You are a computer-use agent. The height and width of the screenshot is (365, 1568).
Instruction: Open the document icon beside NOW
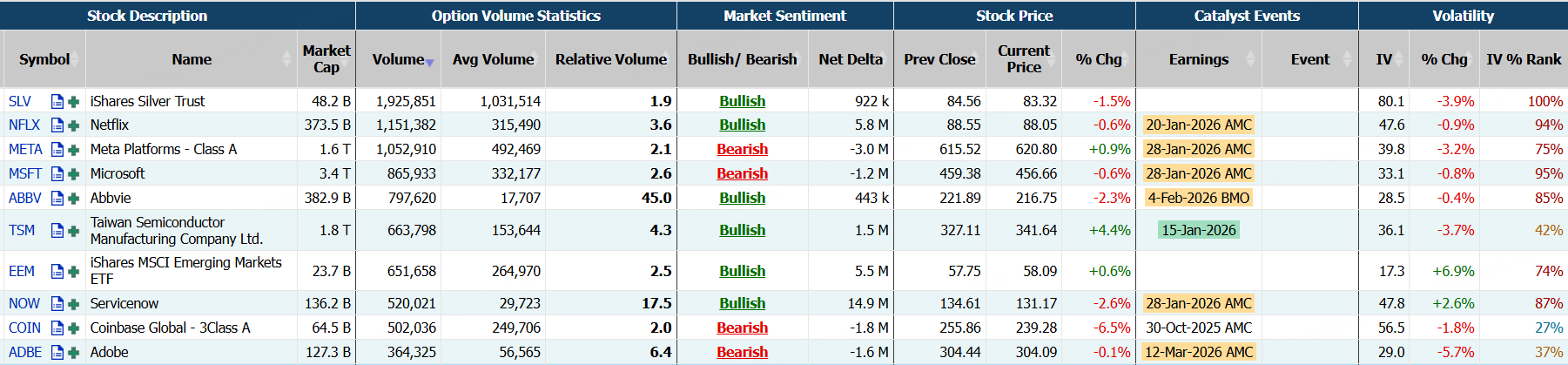coord(57,304)
